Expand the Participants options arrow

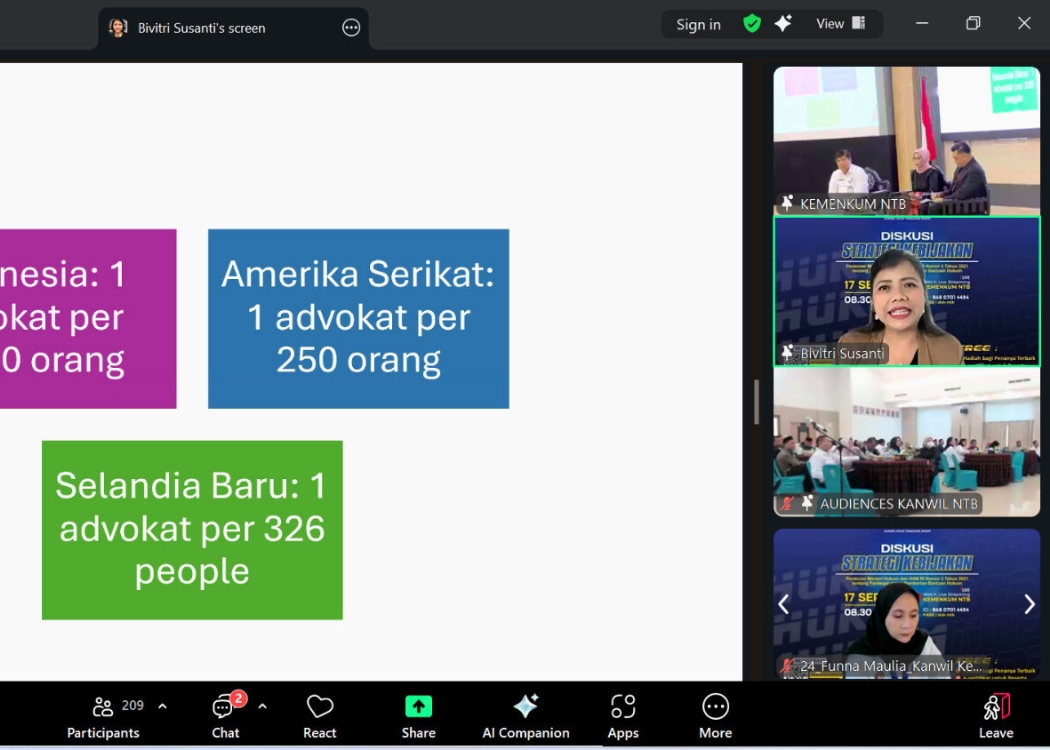(x=162, y=706)
